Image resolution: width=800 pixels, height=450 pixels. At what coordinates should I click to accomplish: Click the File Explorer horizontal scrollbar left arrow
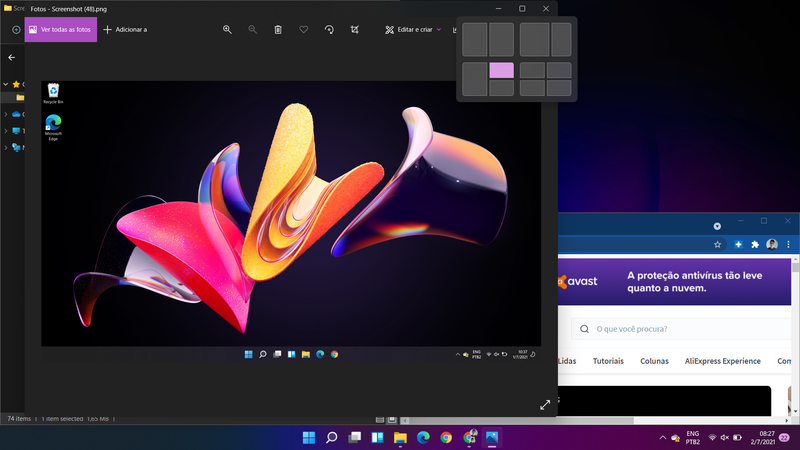click(x=405, y=420)
